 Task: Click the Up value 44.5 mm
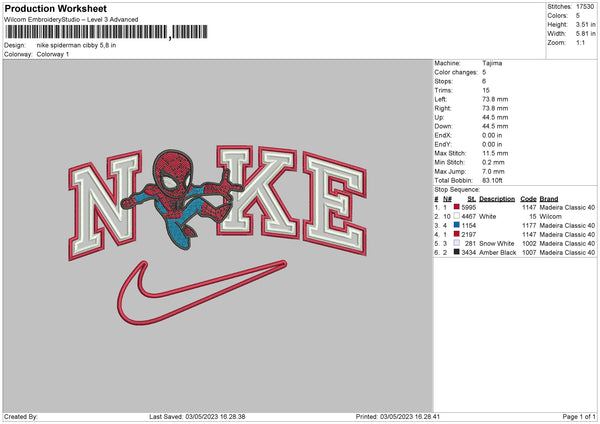(x=495, y=117)
